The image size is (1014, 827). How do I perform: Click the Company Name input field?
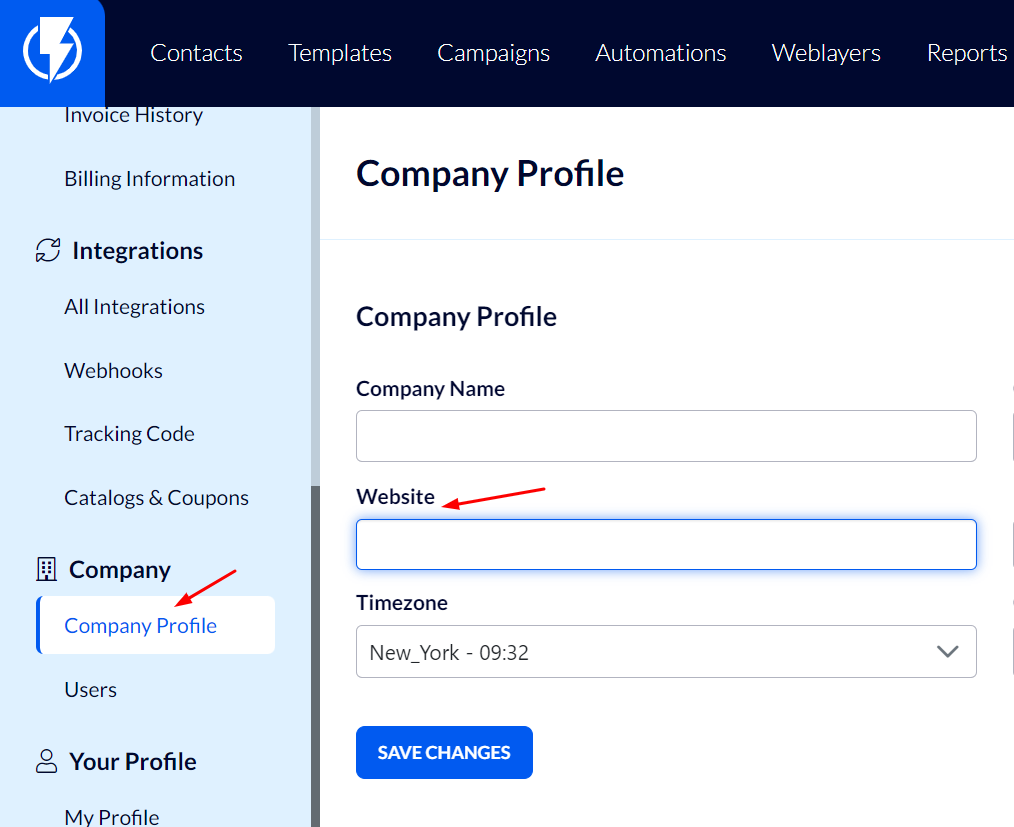pos(666,436)
